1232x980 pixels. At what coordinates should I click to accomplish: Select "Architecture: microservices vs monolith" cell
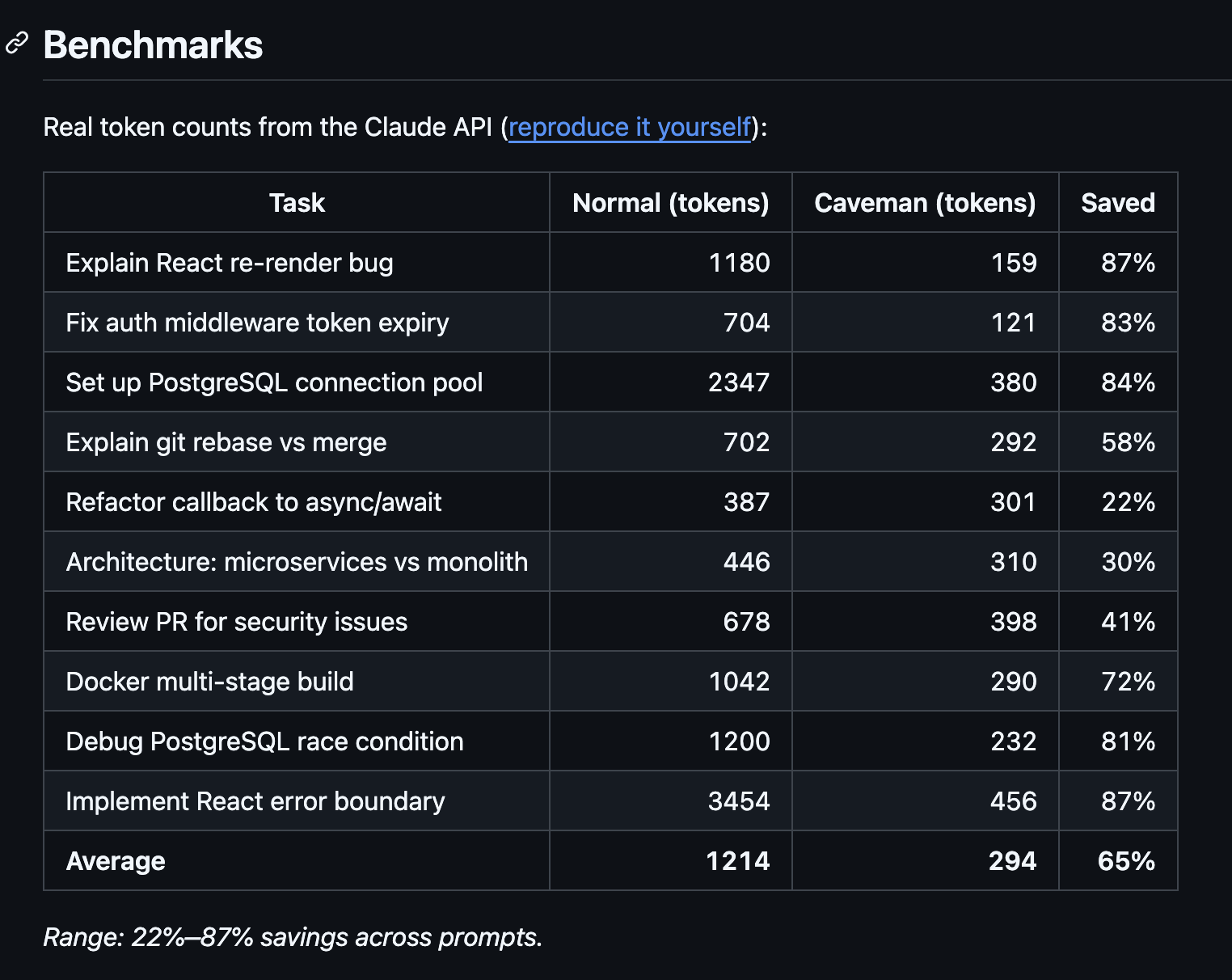click(297, 562)
